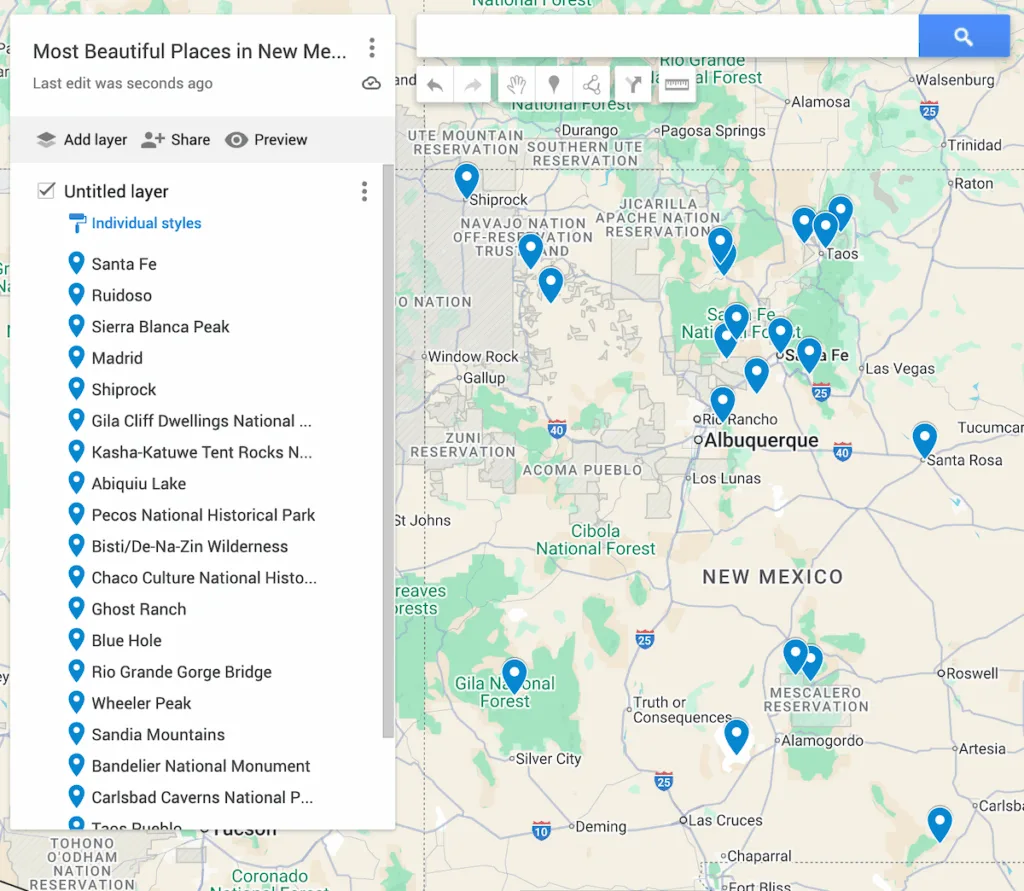
Task: Select the add directions tool
Action: tap(633, 84)
